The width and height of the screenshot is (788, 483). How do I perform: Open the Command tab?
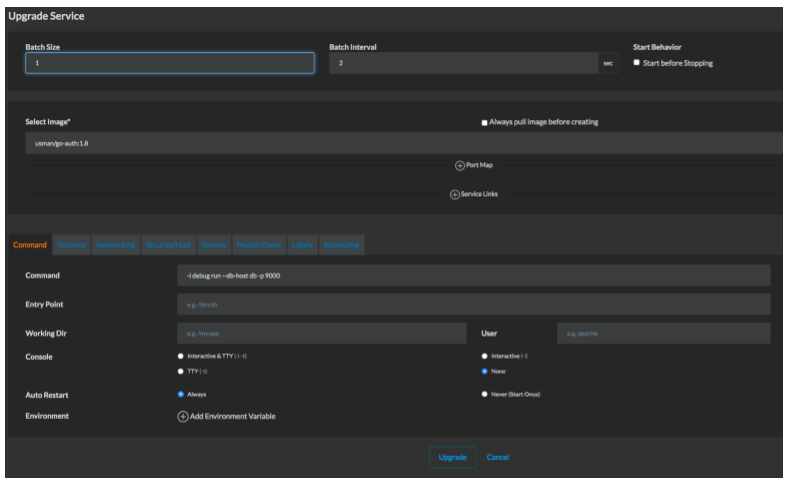click(x=30, y=245)
